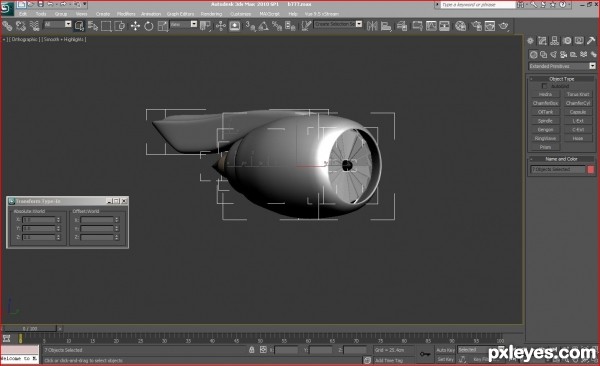Click the Render Production teapot icon
This screenshot has width=600, height=366.
[504, 26]
